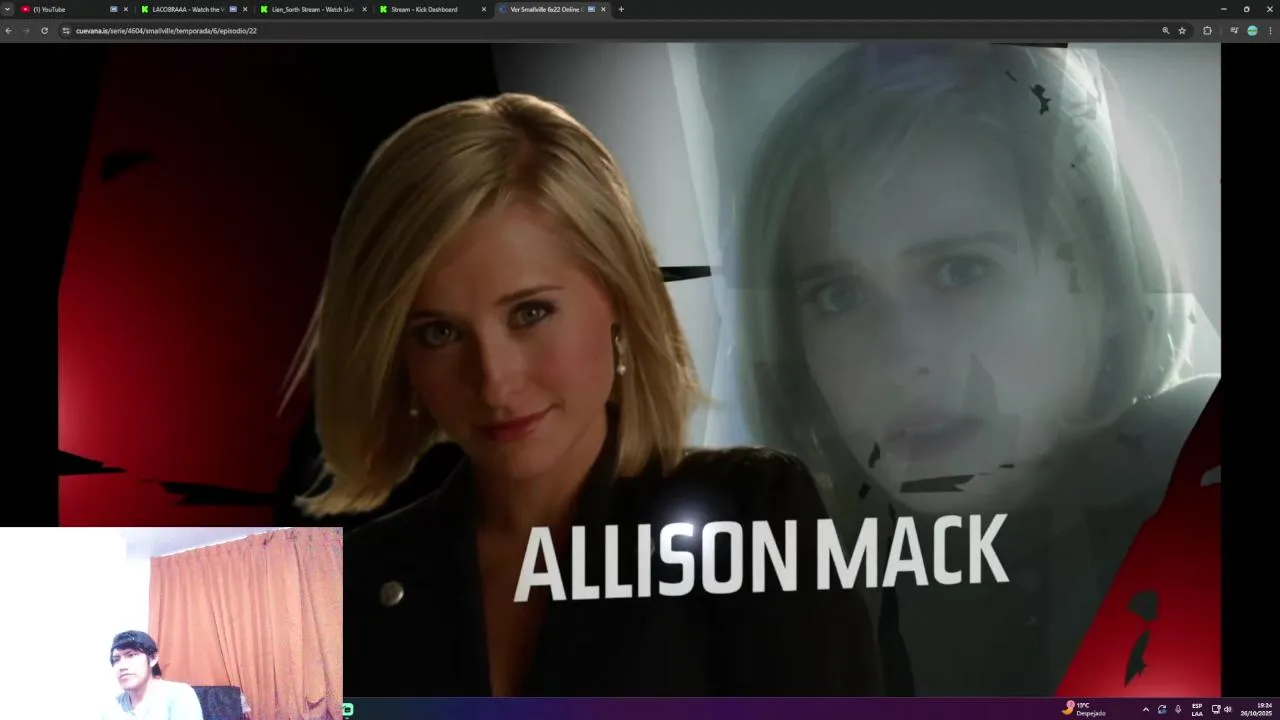Click the media indicator on YouTube tab
Image resolution: width=1280 pixels, height=720 pixels.
tap(113, 9)
